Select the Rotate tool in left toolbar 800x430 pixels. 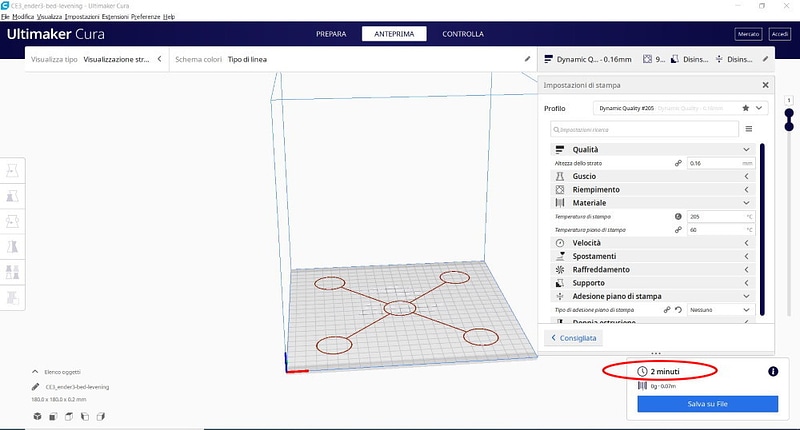pyautogui.click(x=12, y=221)
